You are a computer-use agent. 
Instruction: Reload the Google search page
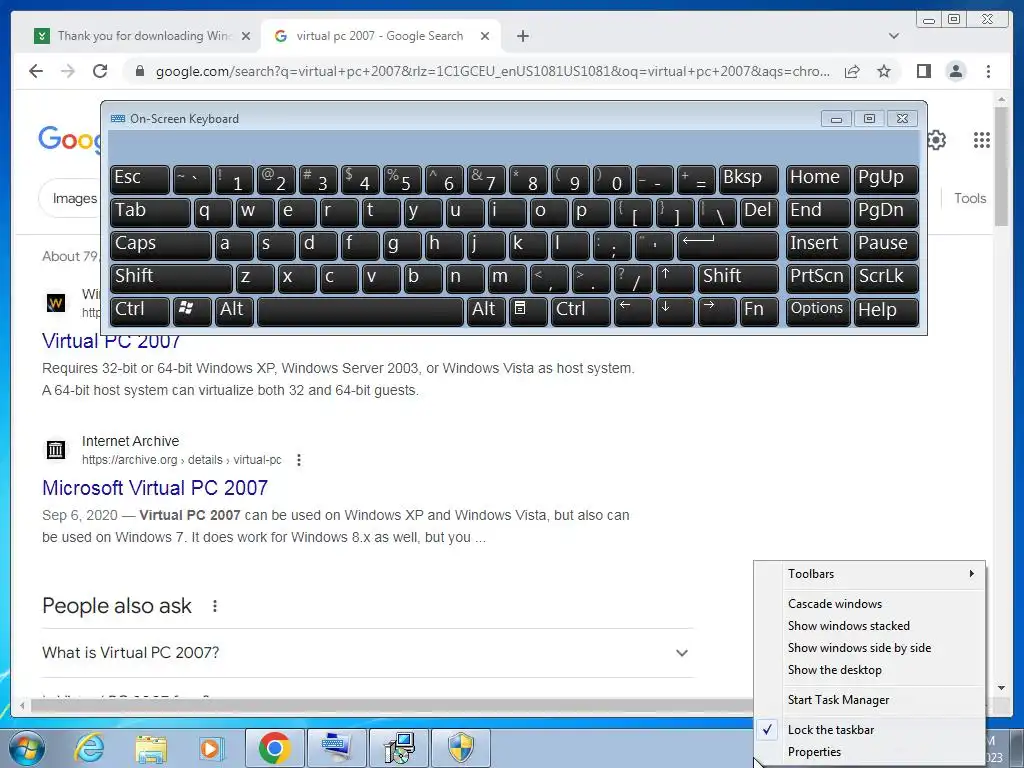coord(100,71)
